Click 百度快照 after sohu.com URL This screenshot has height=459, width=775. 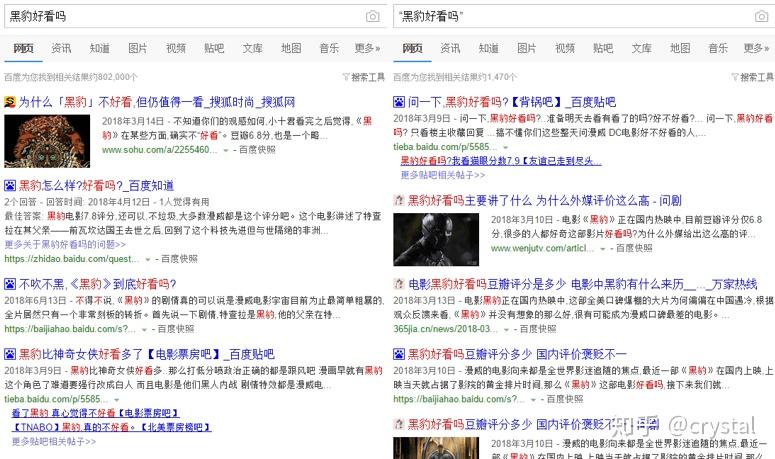[257, 150]
